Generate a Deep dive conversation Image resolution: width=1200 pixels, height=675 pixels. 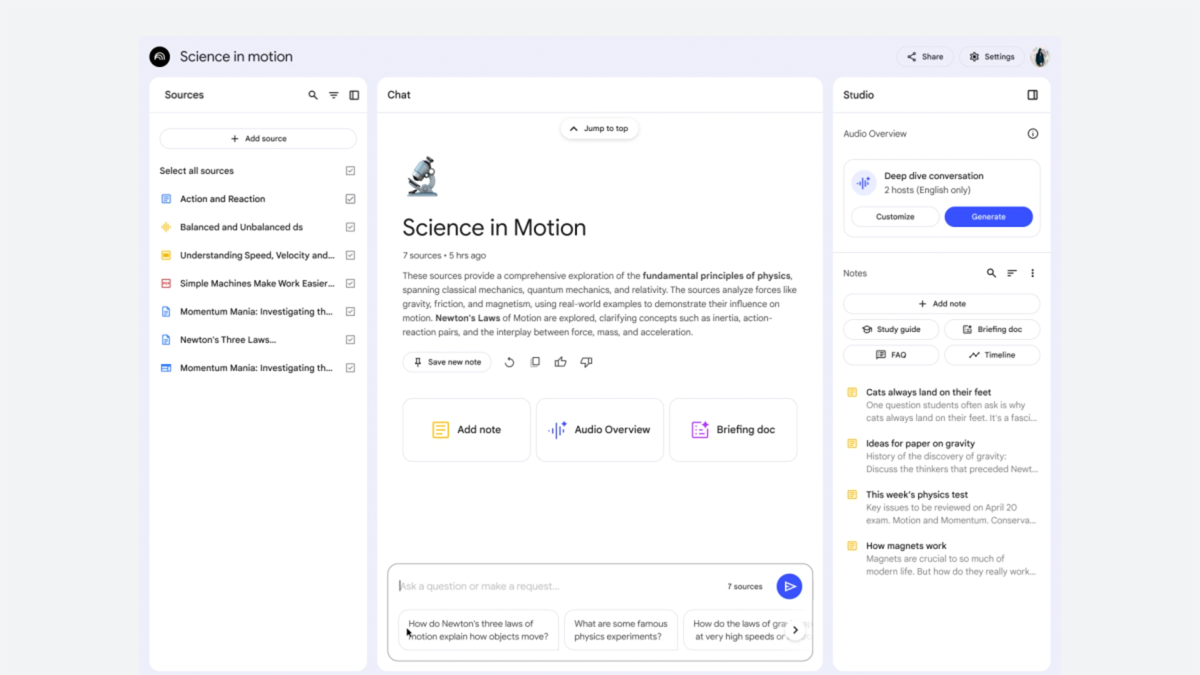coord(988,216)
